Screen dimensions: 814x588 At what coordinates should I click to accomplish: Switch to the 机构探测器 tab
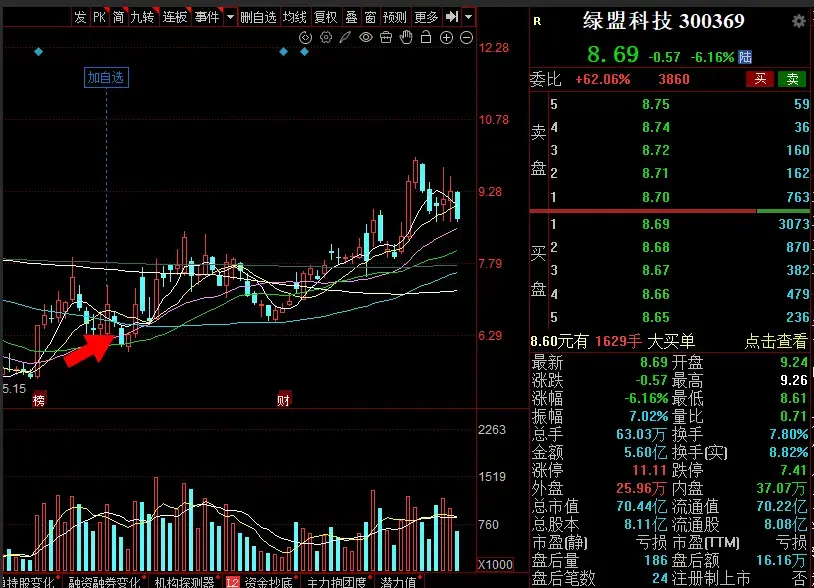coord(184,582)
